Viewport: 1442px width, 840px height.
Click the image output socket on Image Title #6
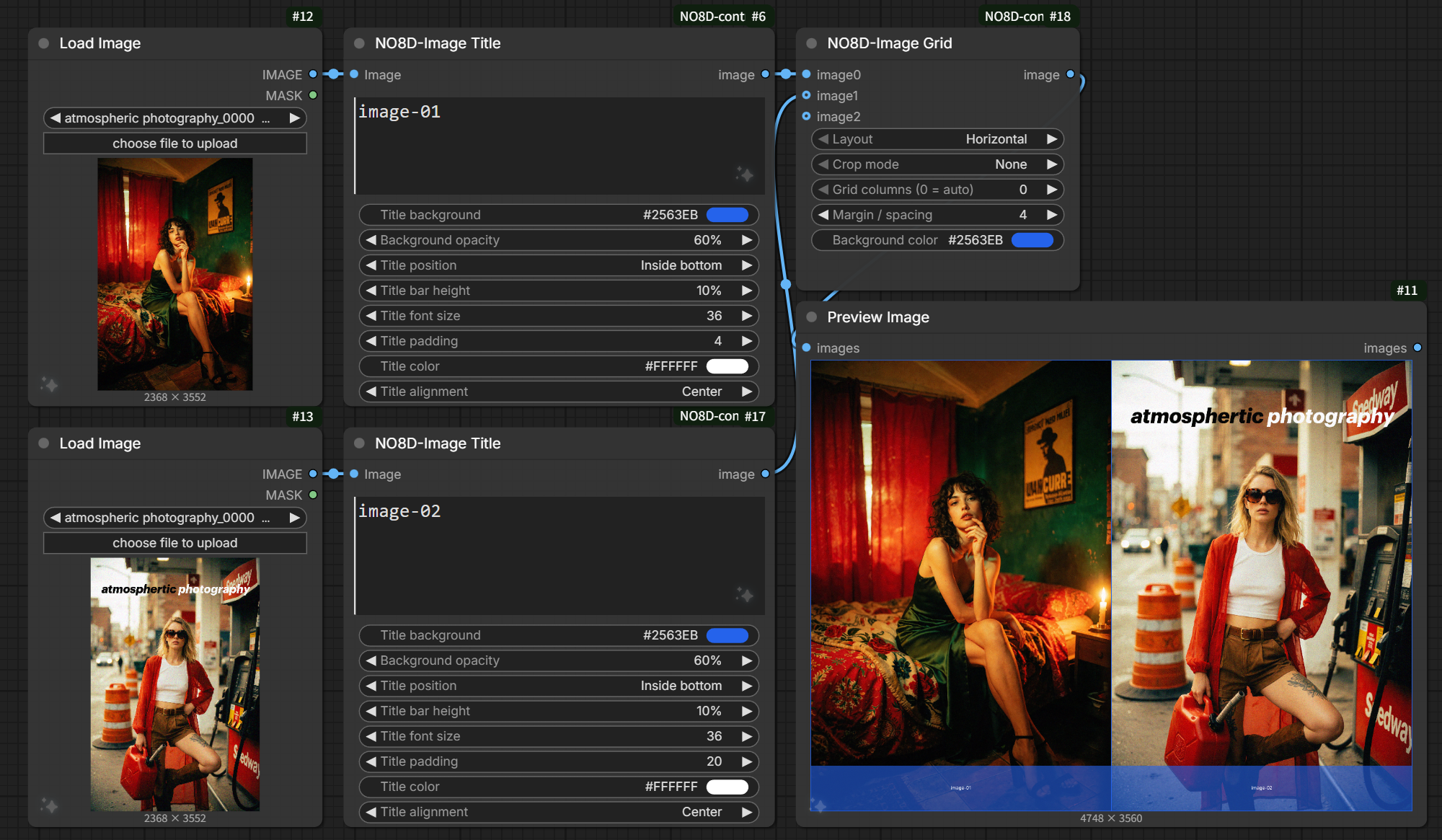pyautogui.click(x=765, y=74)
